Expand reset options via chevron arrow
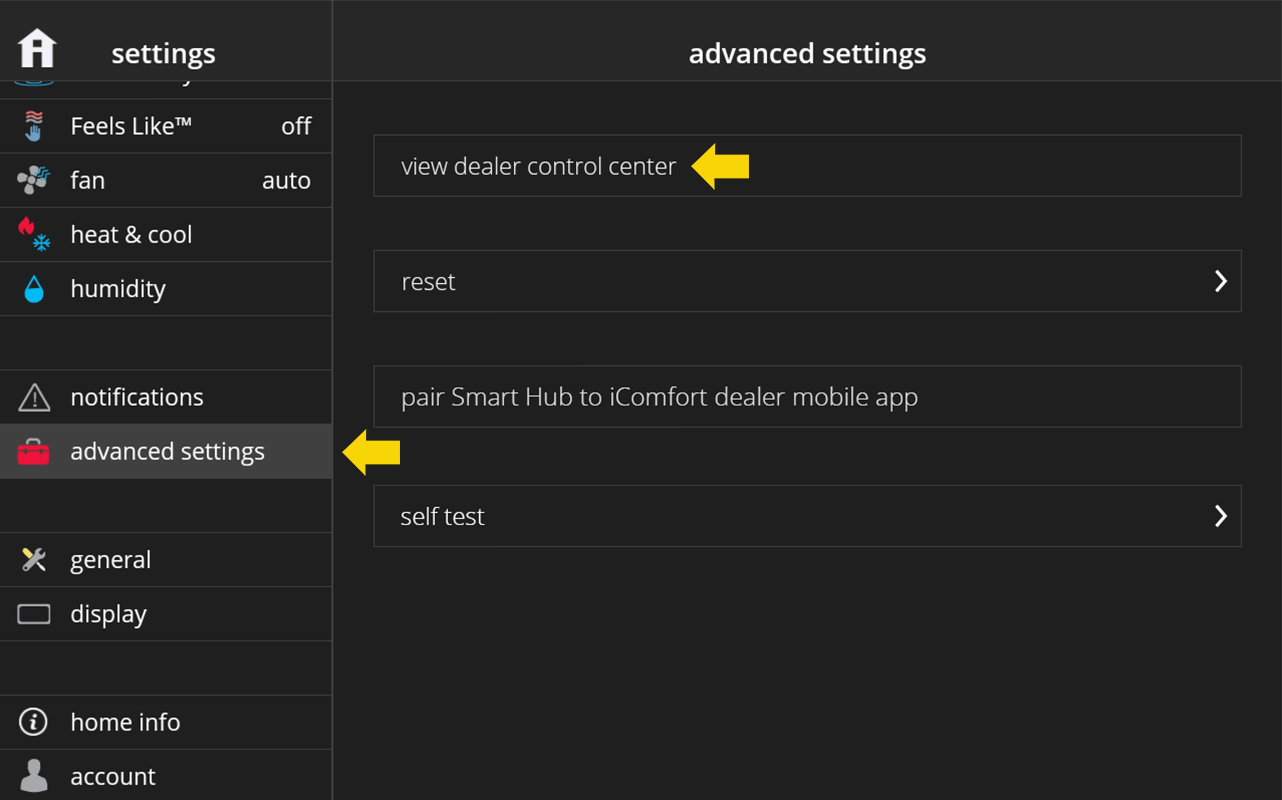Viewport: 1282px width, 800px height. pyautogui.click(x=1220, y=281)
